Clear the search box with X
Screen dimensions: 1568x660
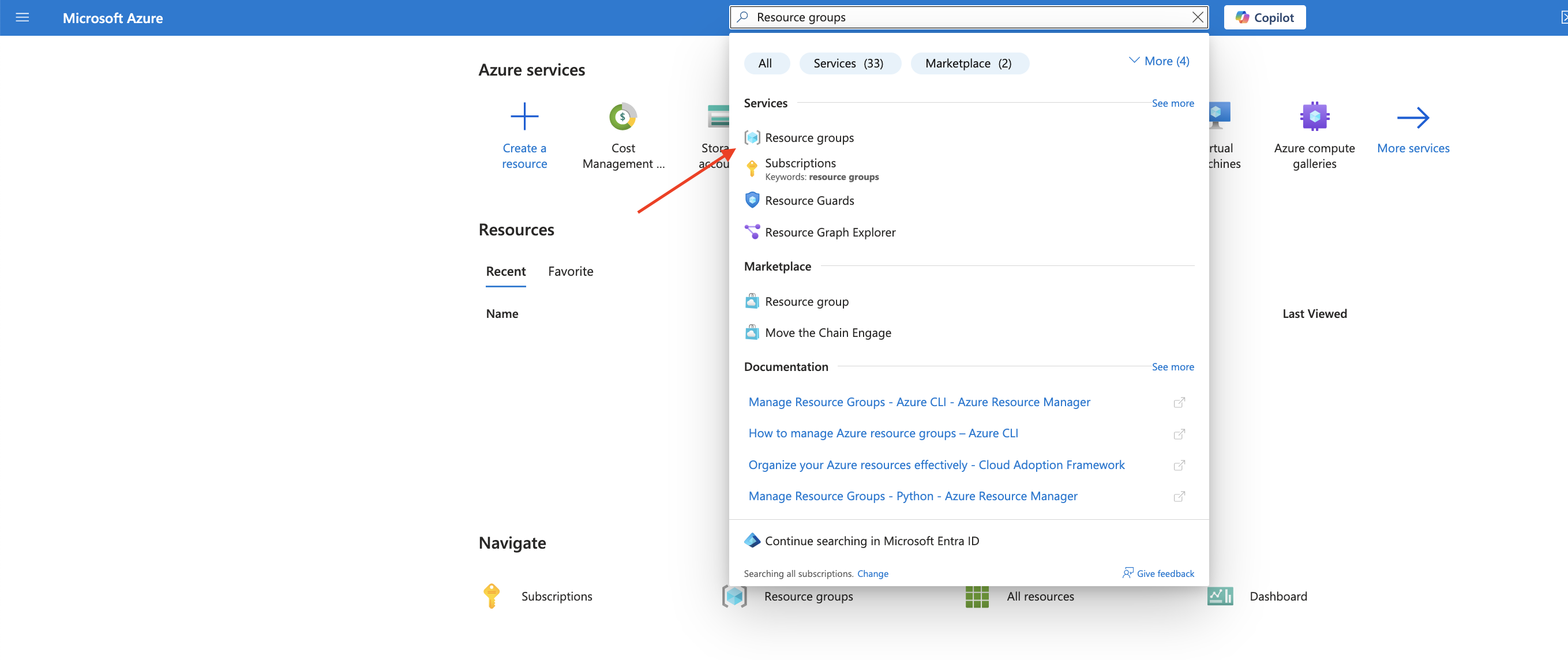pos(1196,17)
